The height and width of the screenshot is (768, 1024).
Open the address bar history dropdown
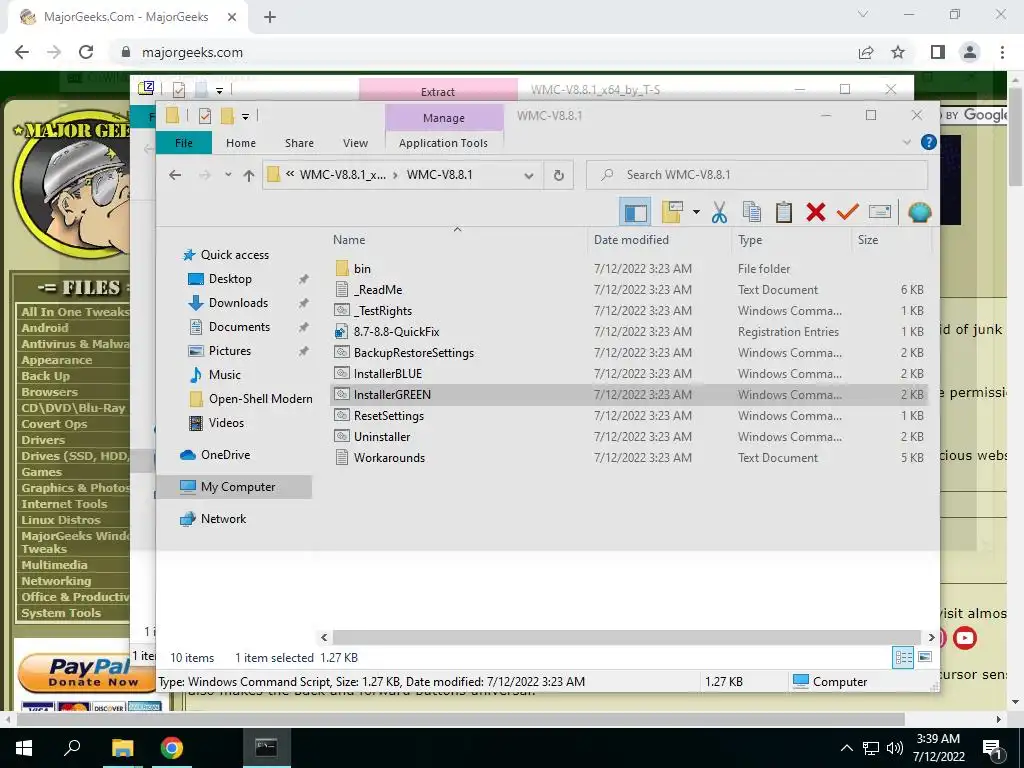(x=528, y=175)
